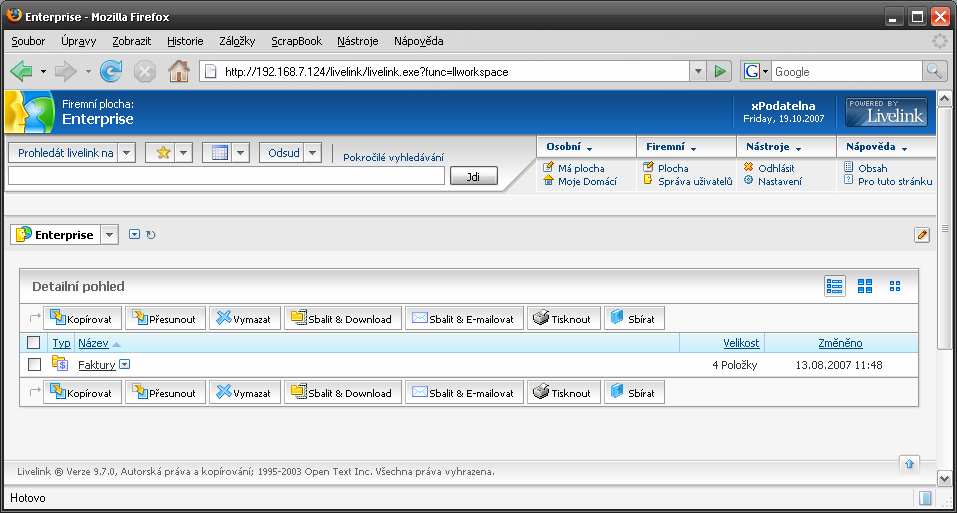
Task: Open the Back button history dropdown
Action: click(43, 71)
